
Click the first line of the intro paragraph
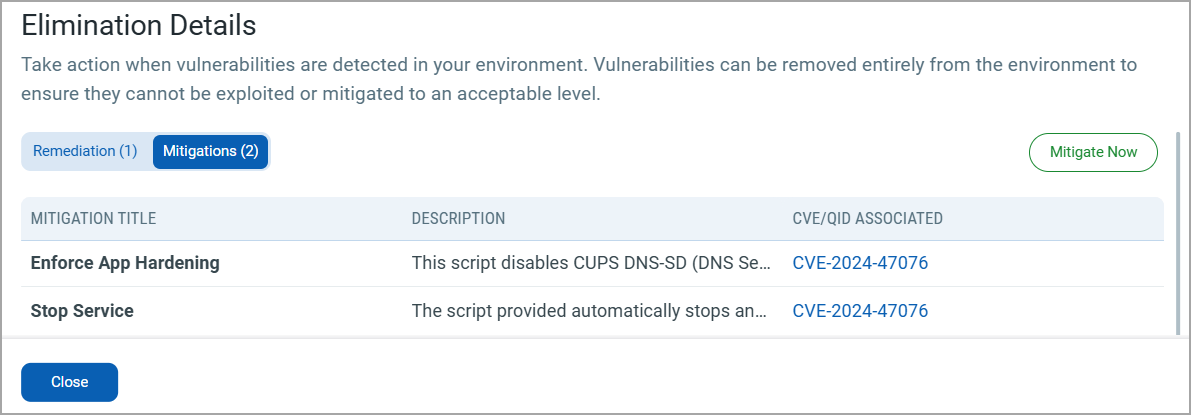[x=579, y=66]
